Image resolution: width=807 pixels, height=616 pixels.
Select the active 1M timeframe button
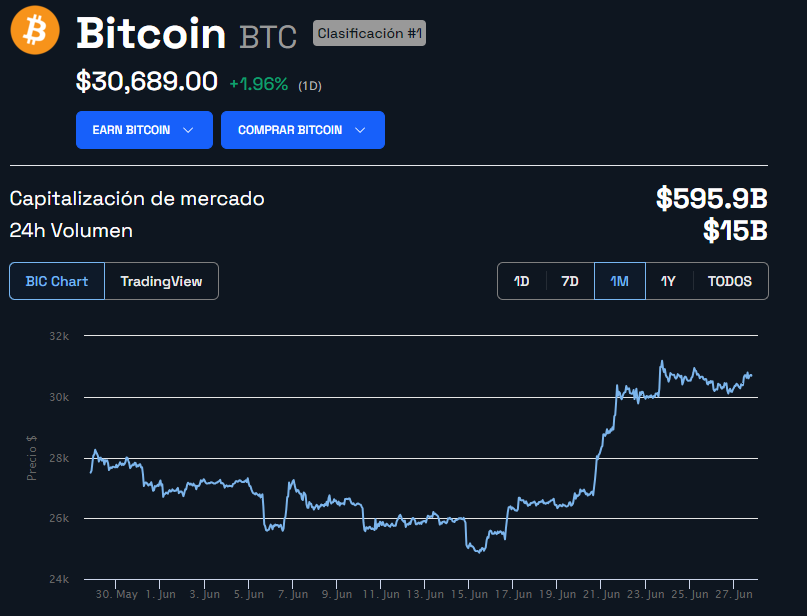[619, 281]
